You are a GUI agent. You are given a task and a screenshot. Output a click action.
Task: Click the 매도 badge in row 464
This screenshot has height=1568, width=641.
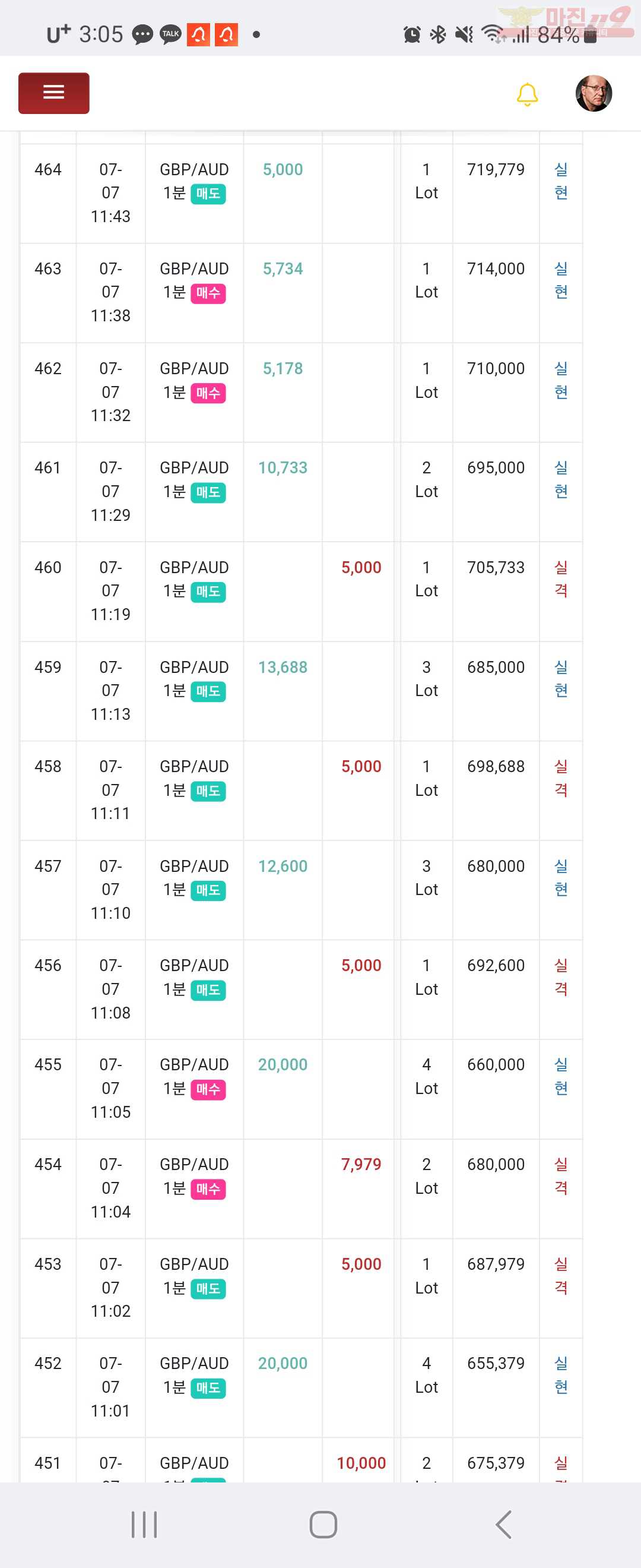coord(208,194)
